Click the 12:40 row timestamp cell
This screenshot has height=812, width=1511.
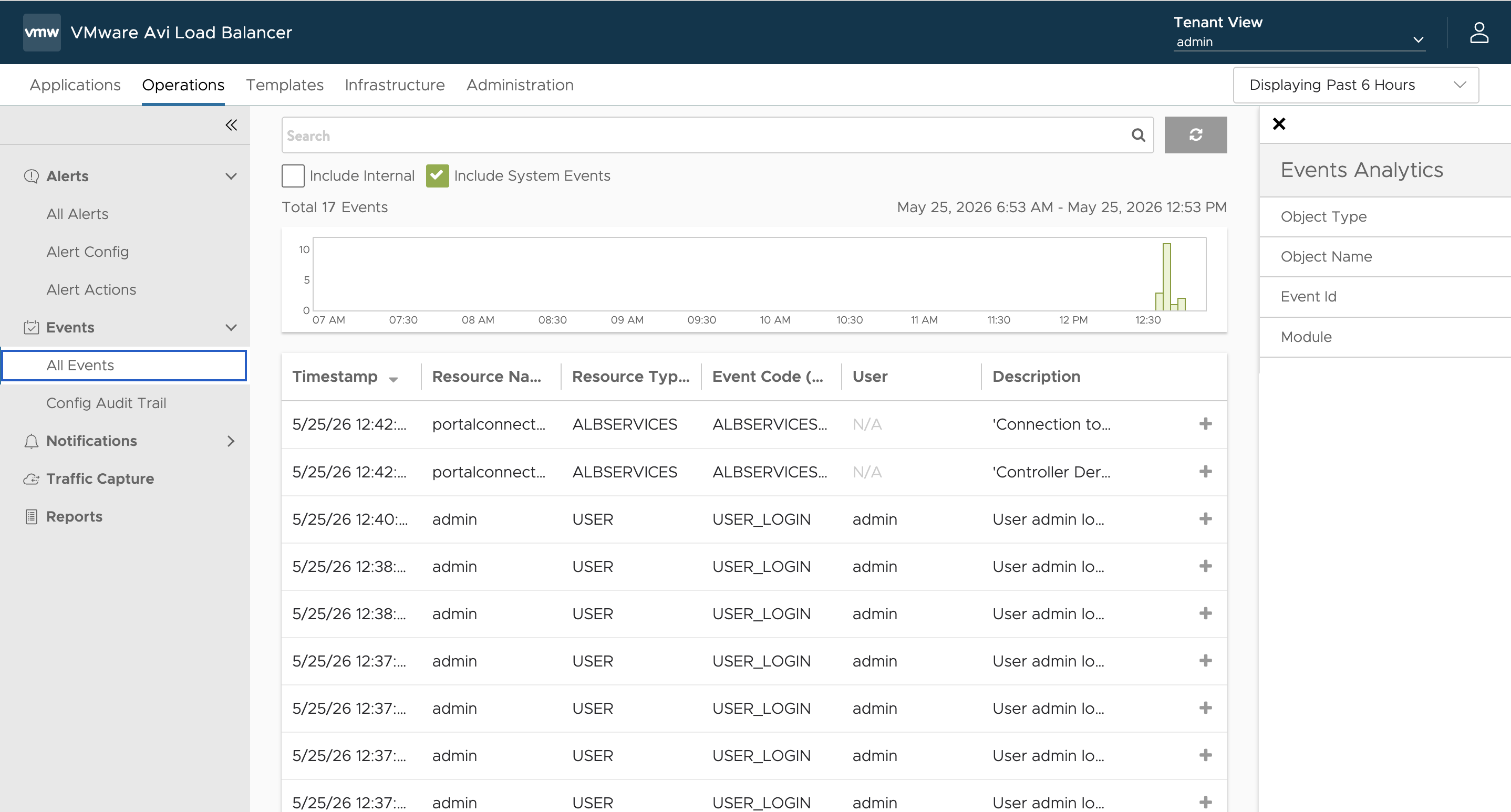[x=349, y=519]
